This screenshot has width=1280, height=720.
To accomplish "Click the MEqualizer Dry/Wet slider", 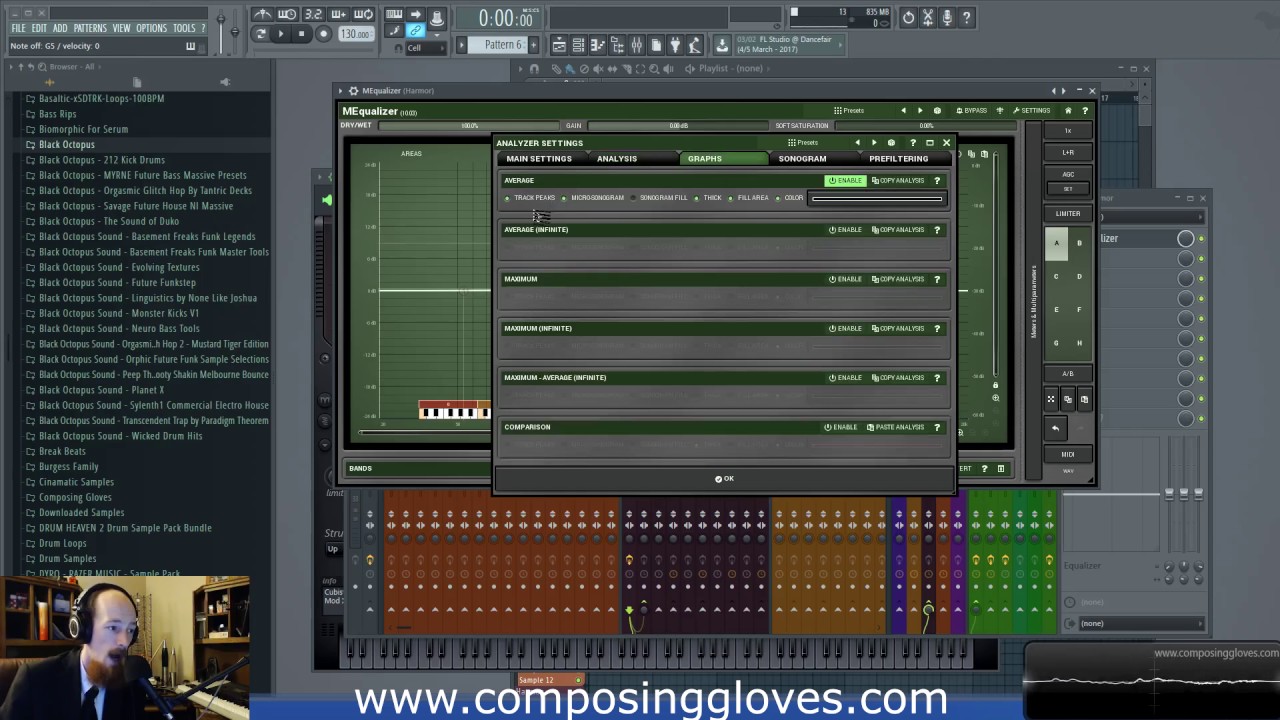I will click(x=468, y=126).
